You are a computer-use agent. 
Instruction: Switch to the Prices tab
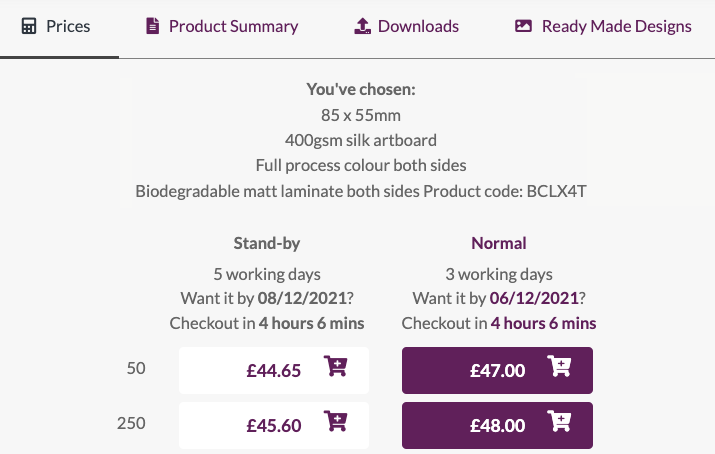coord(59,27)
